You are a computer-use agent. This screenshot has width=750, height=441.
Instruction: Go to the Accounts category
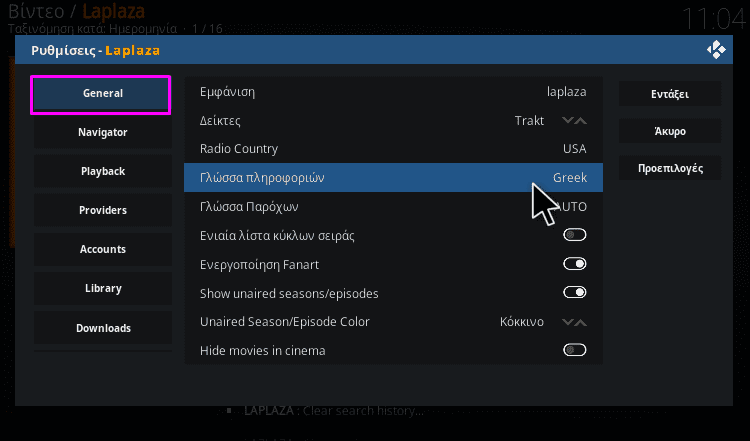tap(102, 249)
